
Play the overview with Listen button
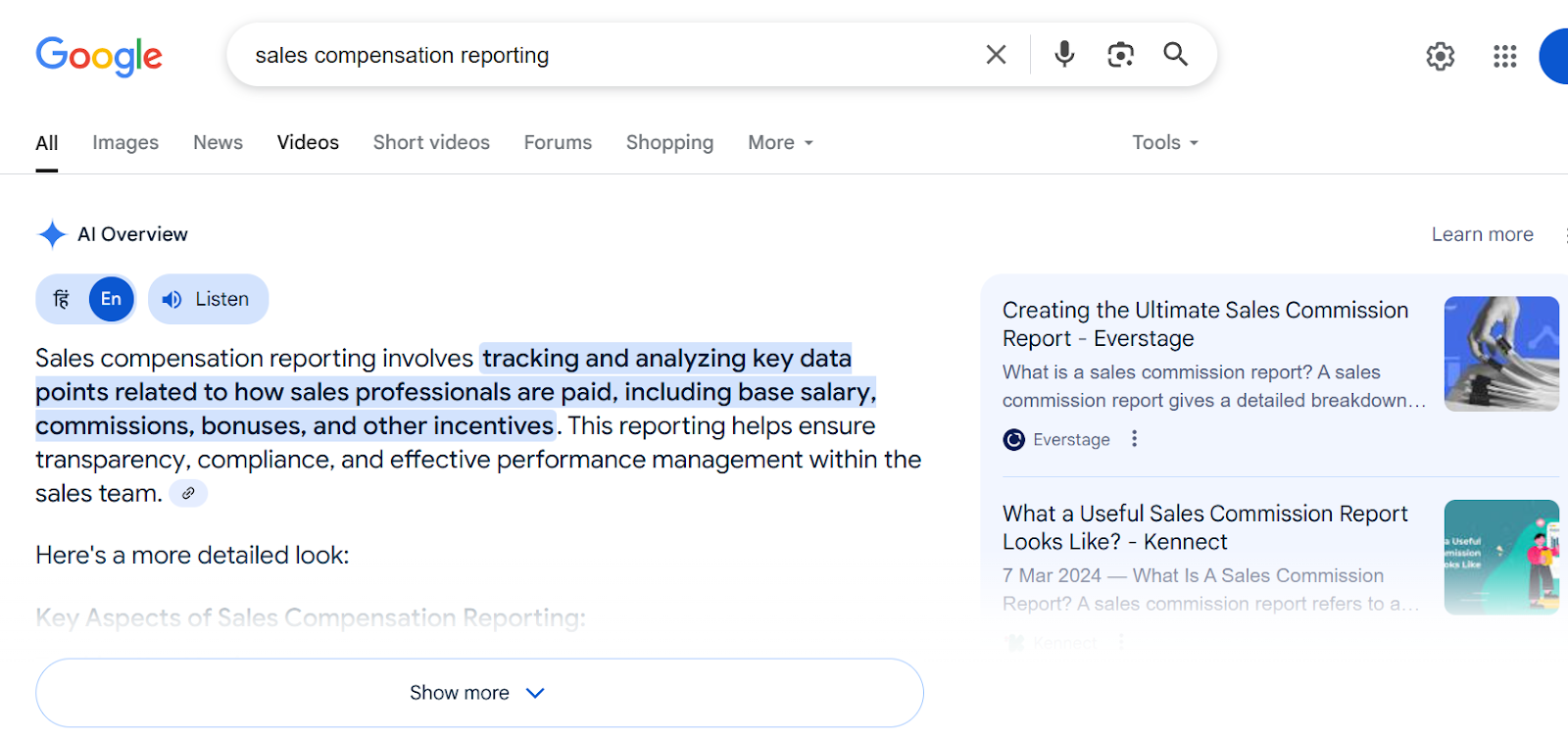(x=208, y=299)
